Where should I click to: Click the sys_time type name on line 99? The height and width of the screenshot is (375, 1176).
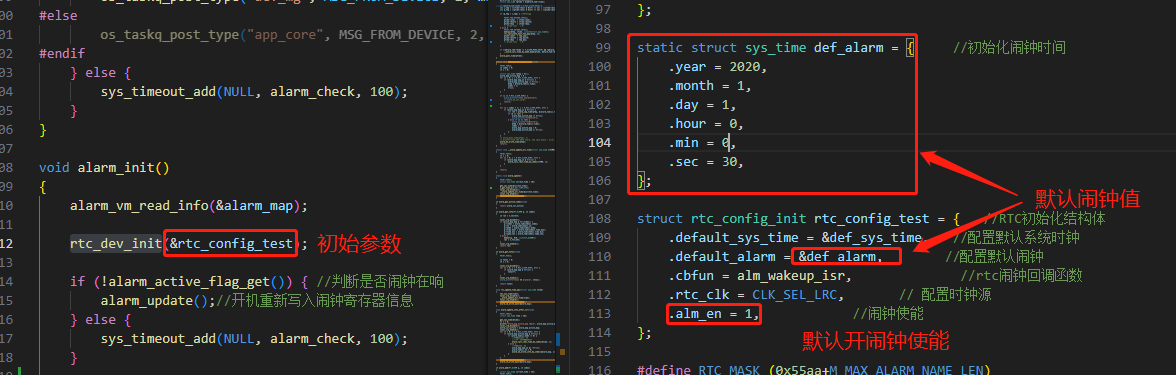[x=776, y=47]
